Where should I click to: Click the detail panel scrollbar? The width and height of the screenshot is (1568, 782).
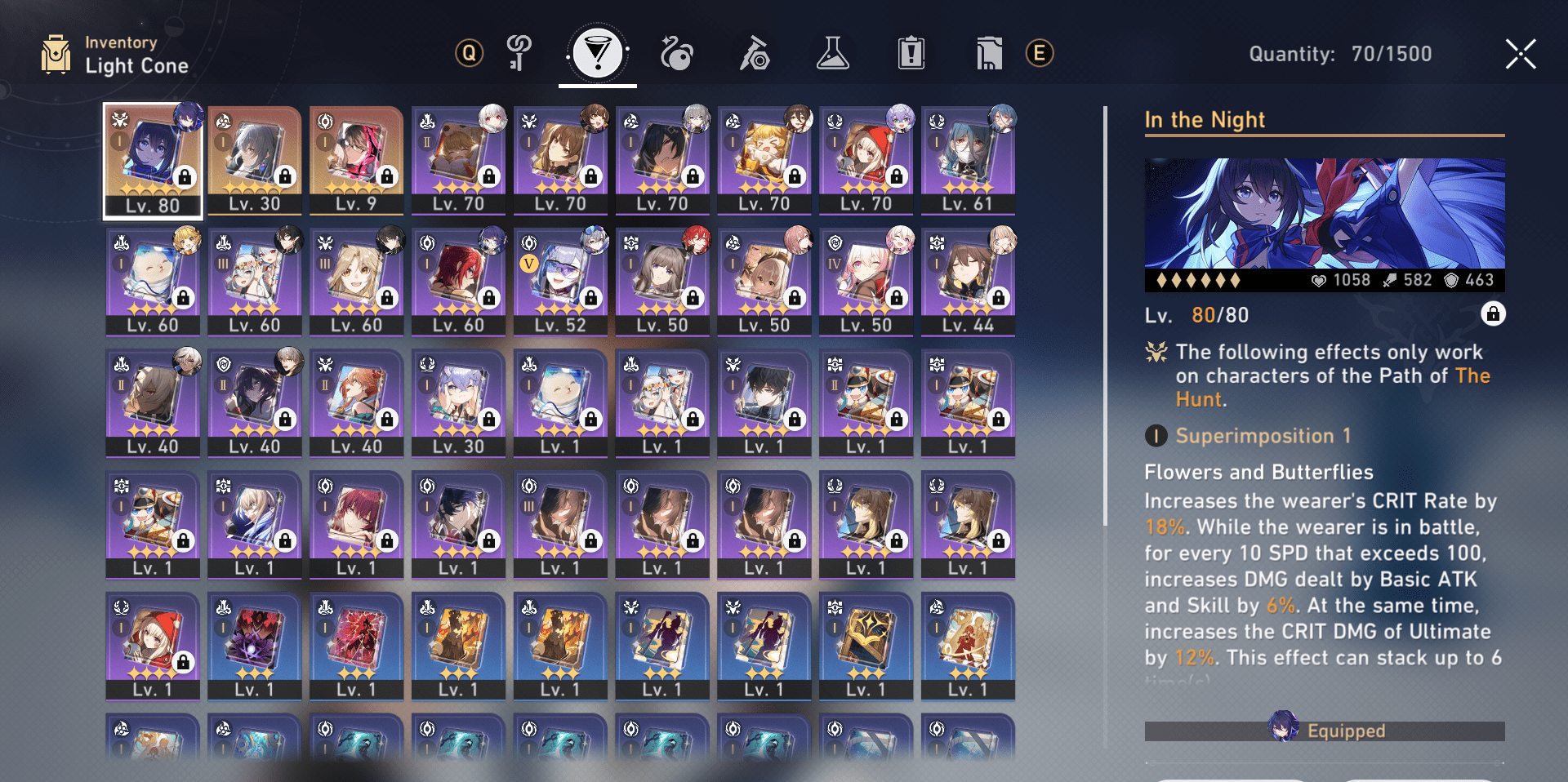(1105, 315)
